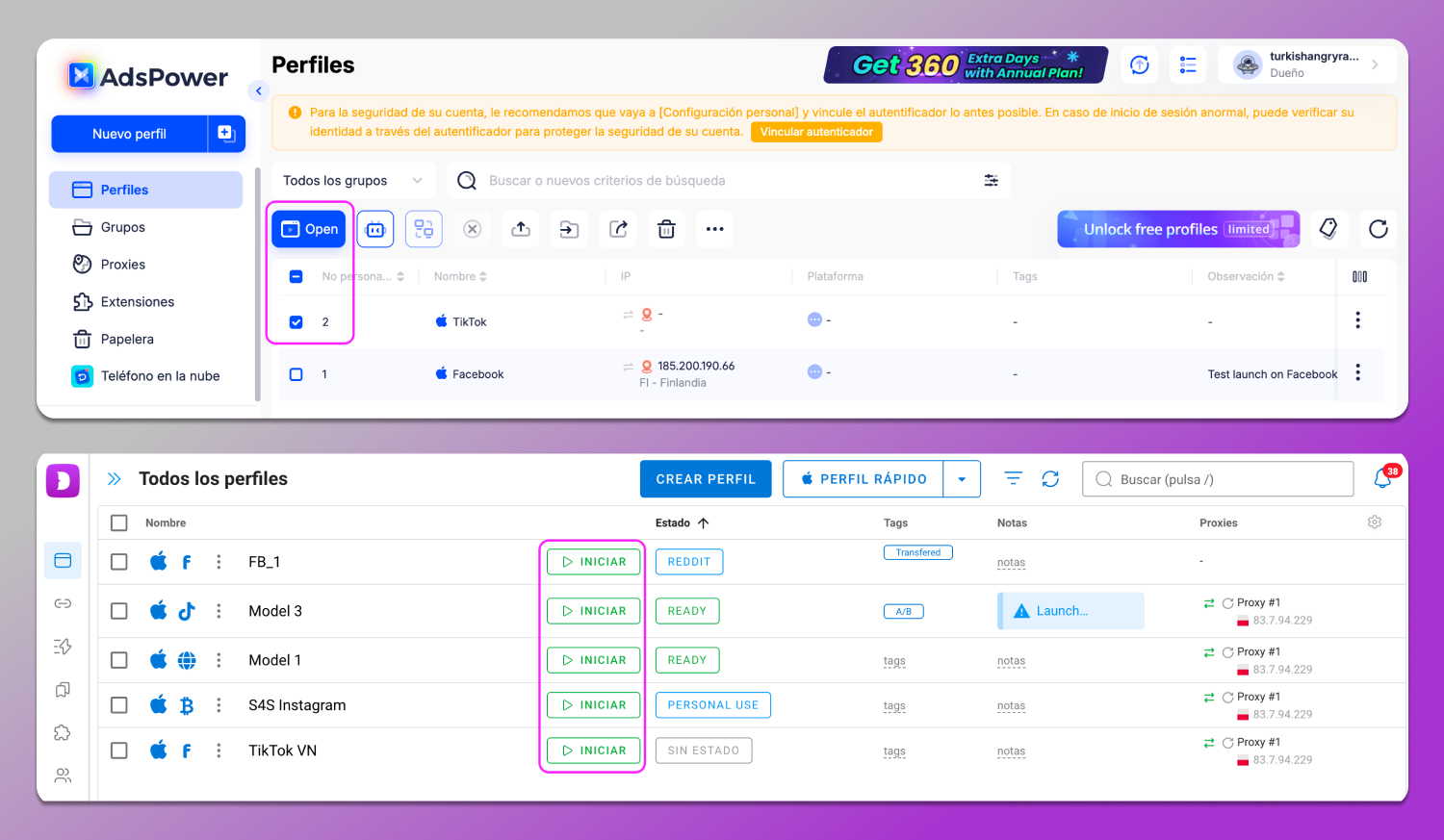1444x840 pixels.
Task: Click the trash delete icon in AdsPower toolbar
Action: [666, 229]
